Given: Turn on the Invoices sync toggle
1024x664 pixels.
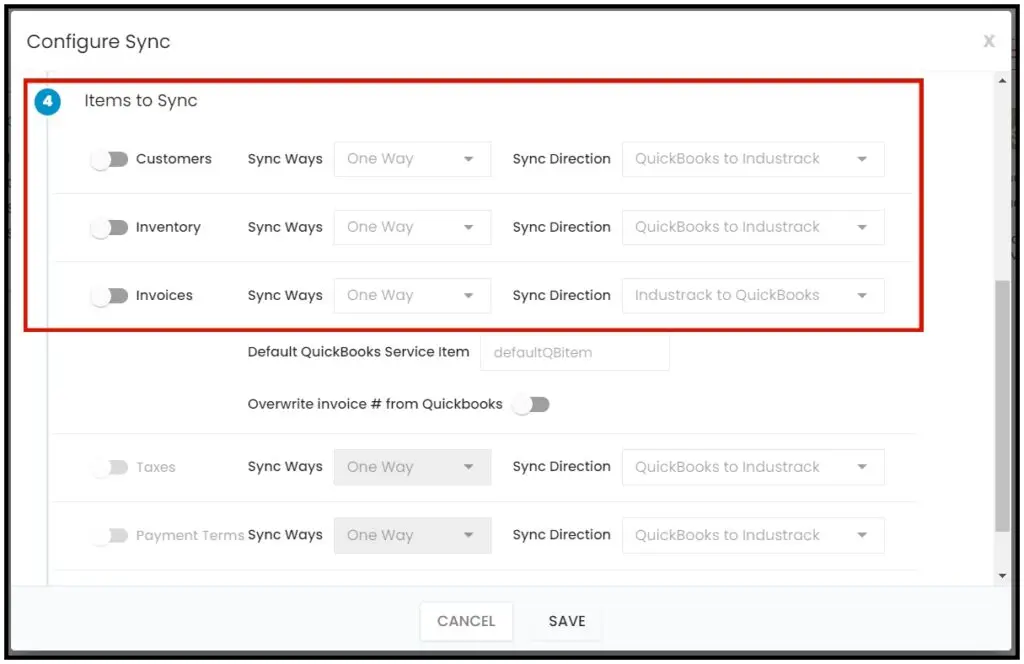Looking at the screenshot, I should point(109,296).
